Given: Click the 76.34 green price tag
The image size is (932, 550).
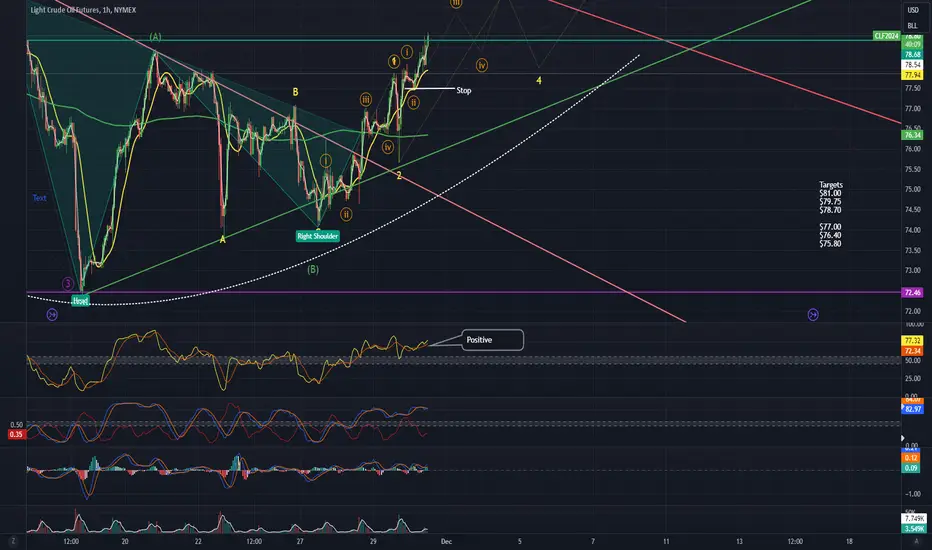Looking at the screenshot, I should click(912, 135).
